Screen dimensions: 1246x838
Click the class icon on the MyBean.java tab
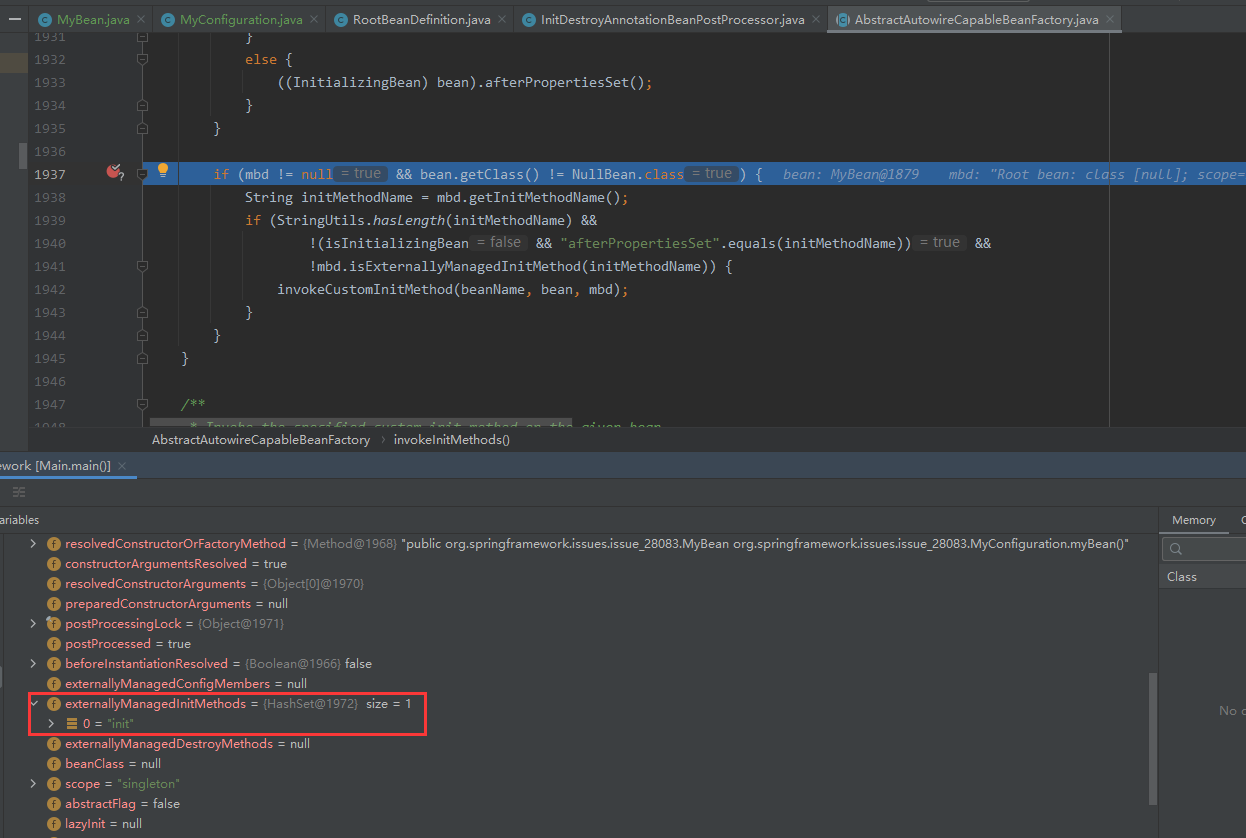coord(45,20)
